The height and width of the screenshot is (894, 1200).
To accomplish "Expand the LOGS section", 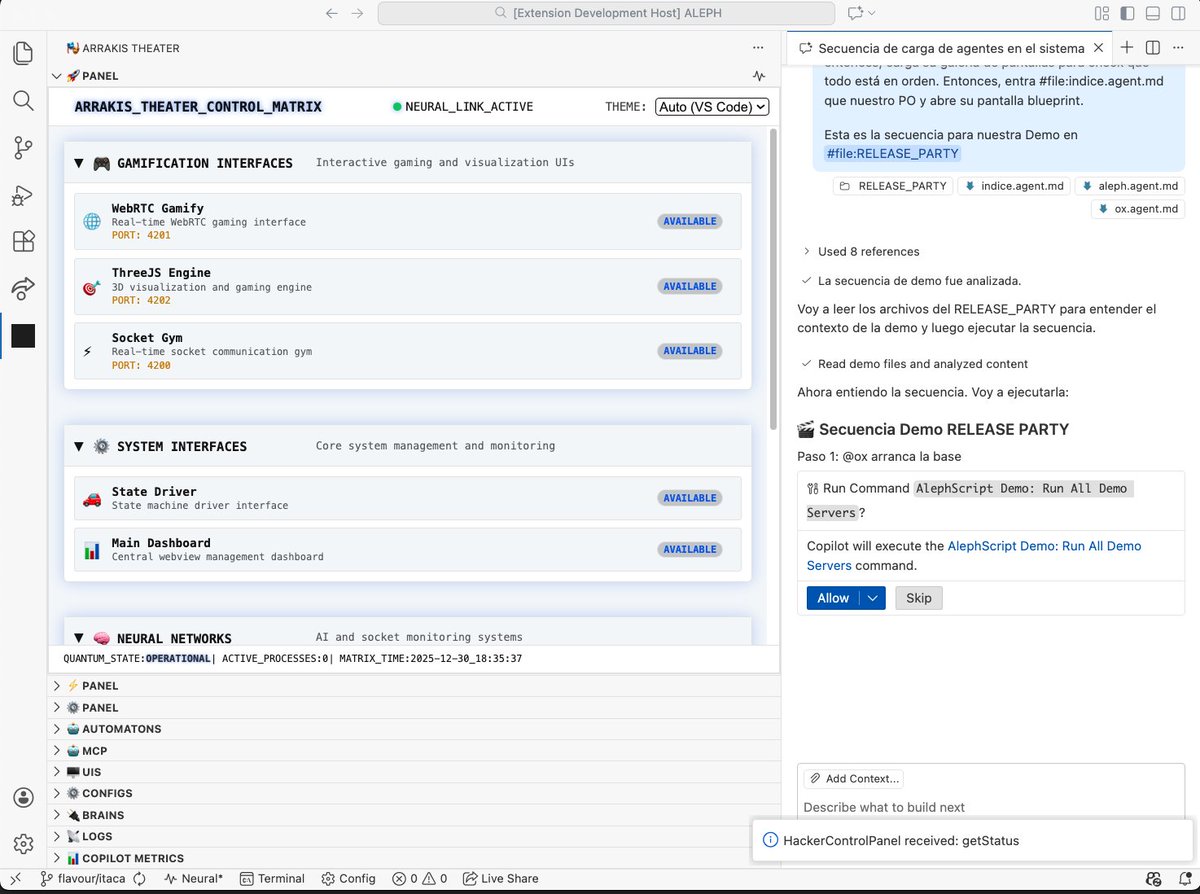I will click(414, 836).
